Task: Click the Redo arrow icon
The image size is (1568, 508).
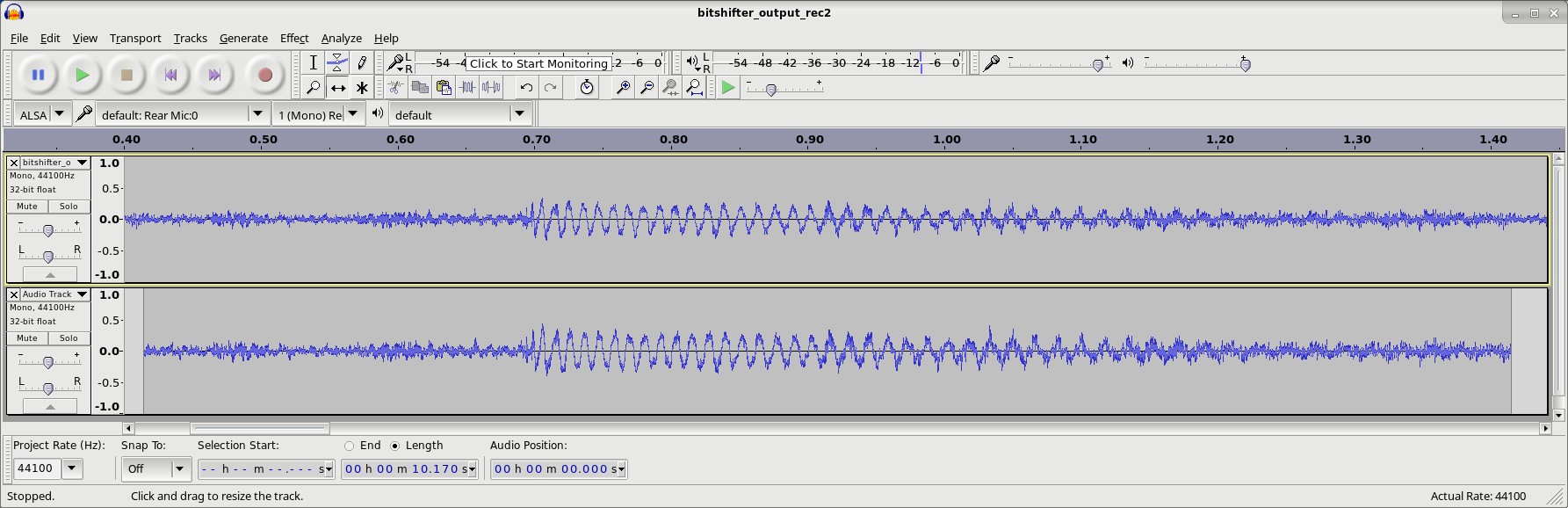Action: click(550, 88)
